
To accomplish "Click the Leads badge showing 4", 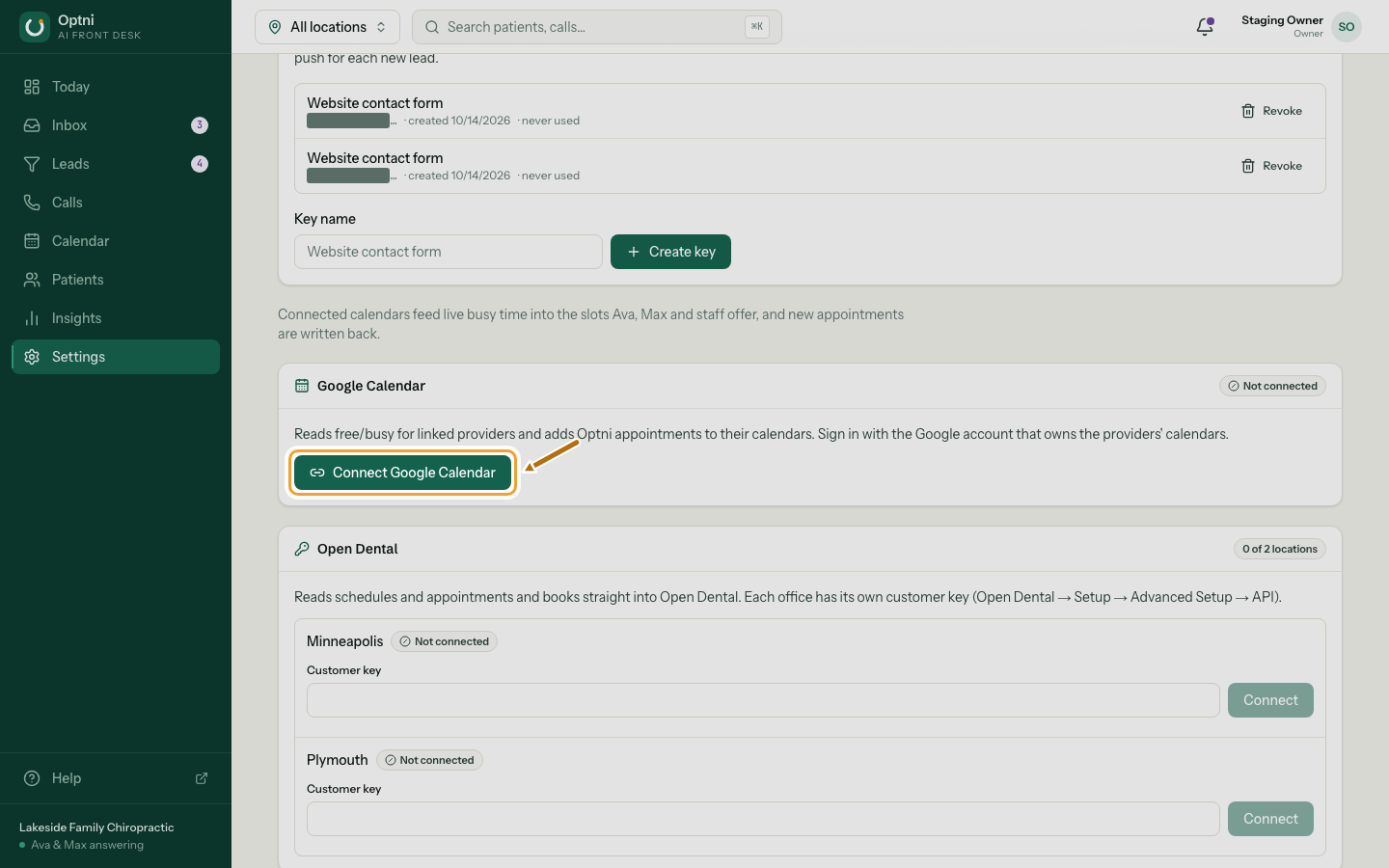I will click(x=200, y=164).
